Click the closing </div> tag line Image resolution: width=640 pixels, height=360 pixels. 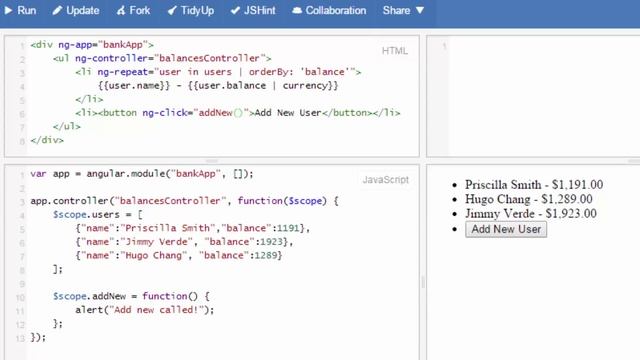click(47, 140)
